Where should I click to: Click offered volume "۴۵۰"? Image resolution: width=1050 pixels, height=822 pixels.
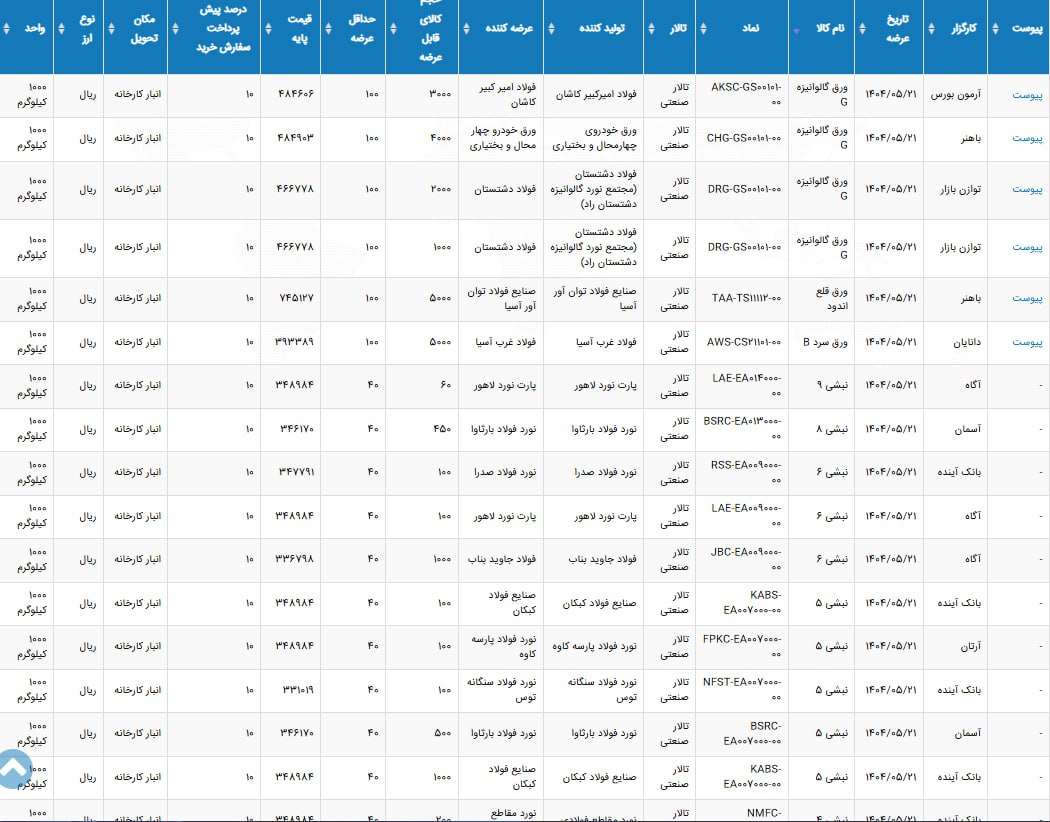tap(442, 428)
